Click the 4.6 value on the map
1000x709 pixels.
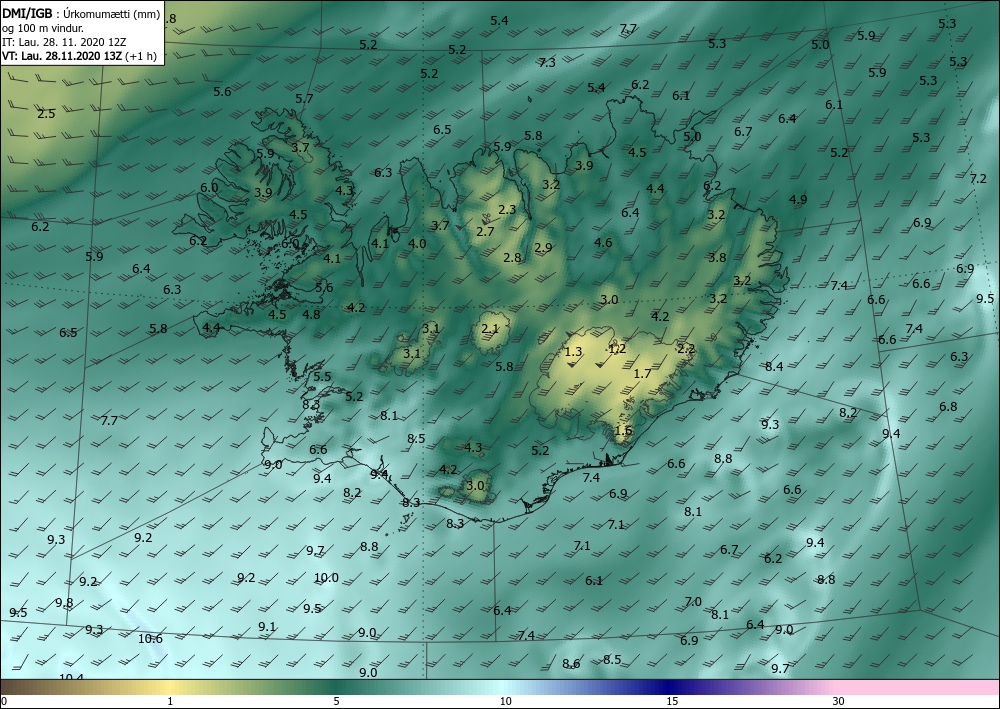(x=603, y=242)
